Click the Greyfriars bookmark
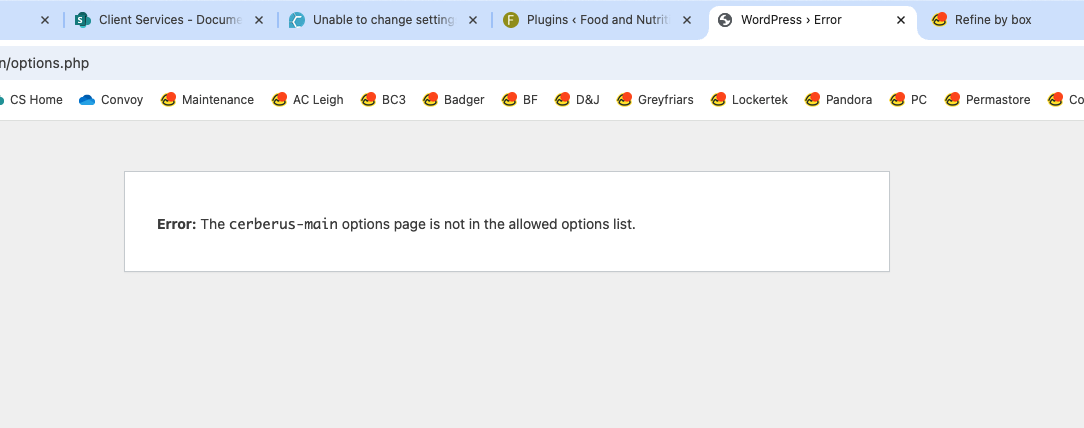1084x428 pixels. pyautogui.click(x=655, y=100)
